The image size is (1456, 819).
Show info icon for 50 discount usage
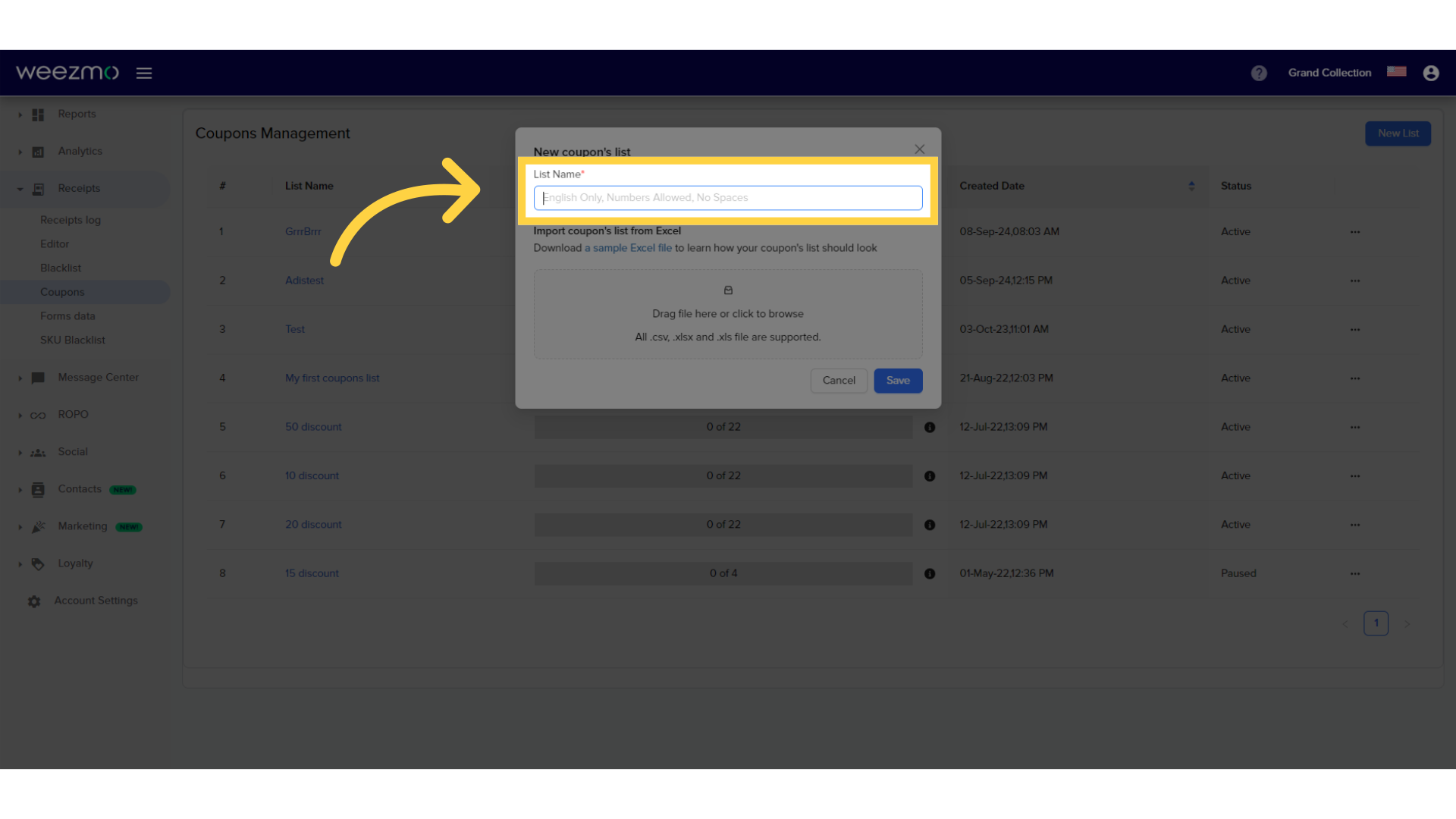(x=930, y=428)
